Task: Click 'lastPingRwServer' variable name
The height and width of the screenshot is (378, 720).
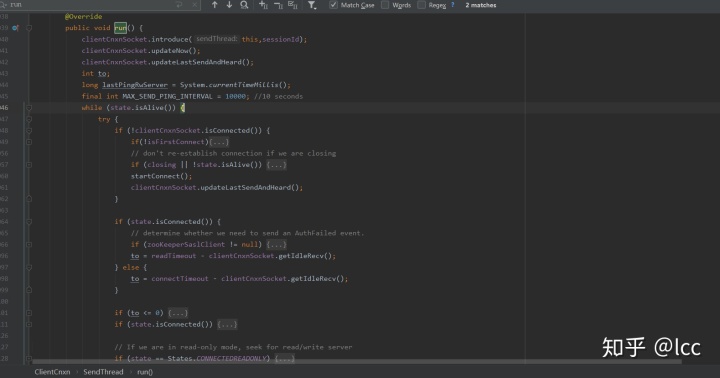Action: click(x=135, y=85)
